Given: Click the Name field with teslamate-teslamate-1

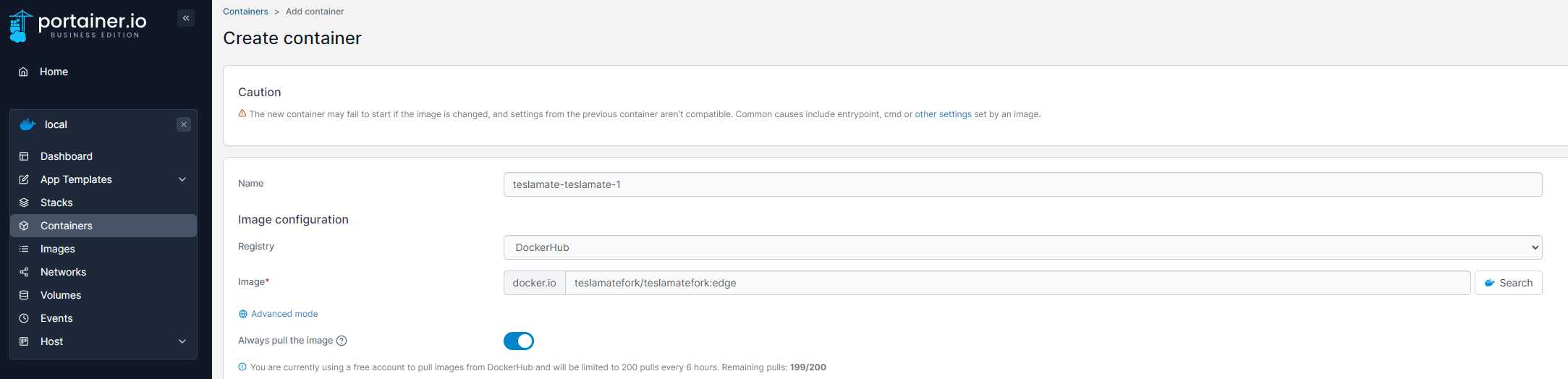Looking at the screenshot, I should (1022, 184).
